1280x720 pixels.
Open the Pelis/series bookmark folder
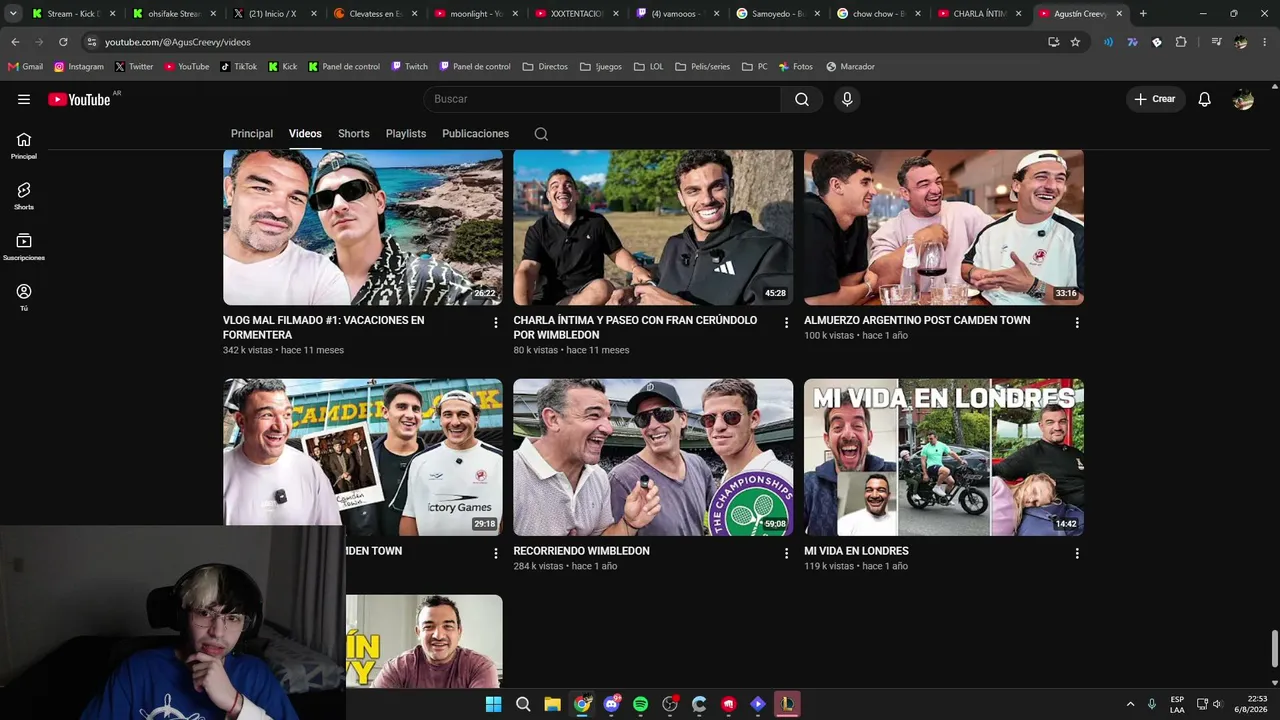[702, 67]
